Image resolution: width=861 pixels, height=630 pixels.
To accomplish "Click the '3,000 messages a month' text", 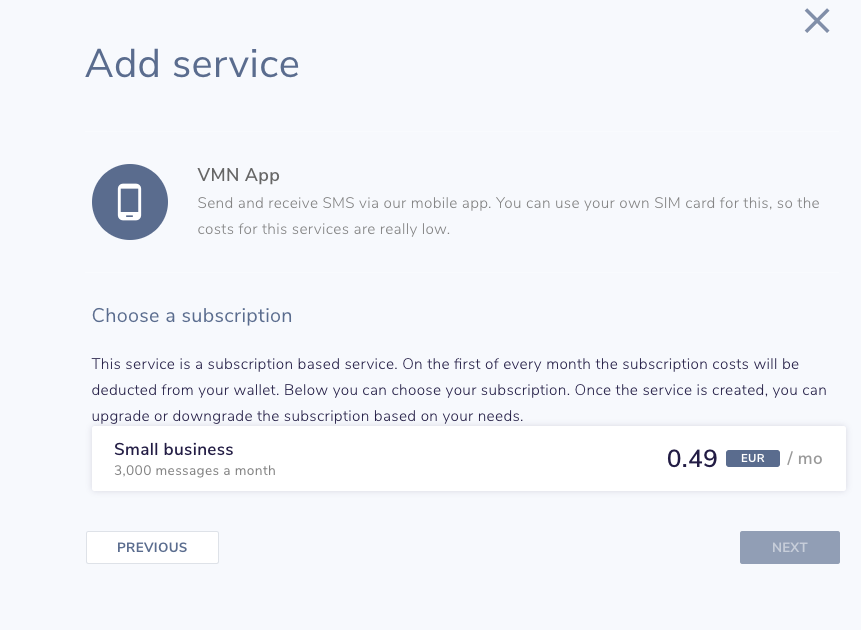I will coord(195,470).
